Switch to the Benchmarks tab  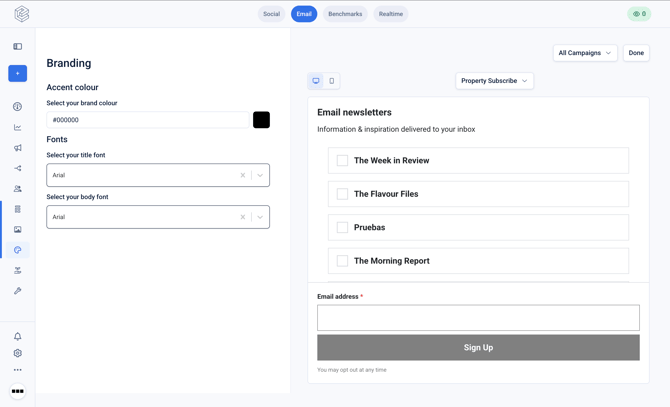click(x=345, y=14)
